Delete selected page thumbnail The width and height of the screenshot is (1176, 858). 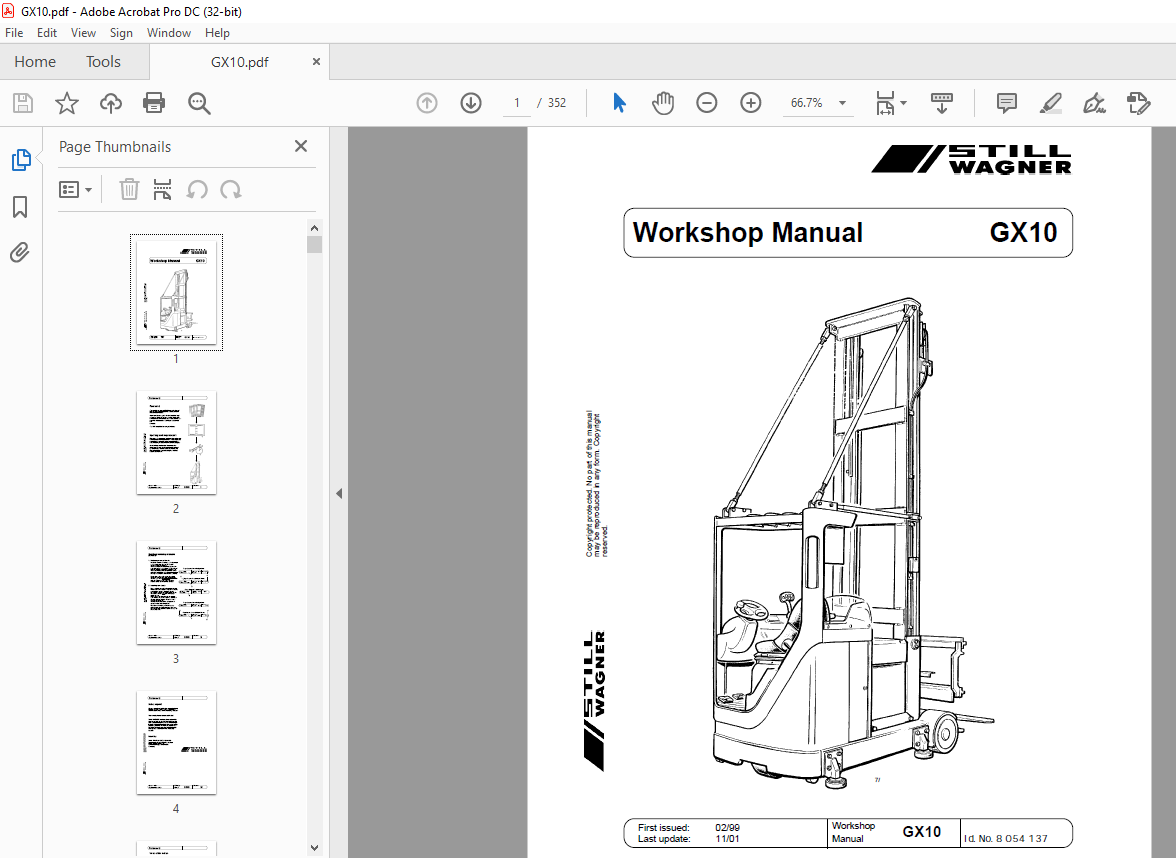click(129, 190)
